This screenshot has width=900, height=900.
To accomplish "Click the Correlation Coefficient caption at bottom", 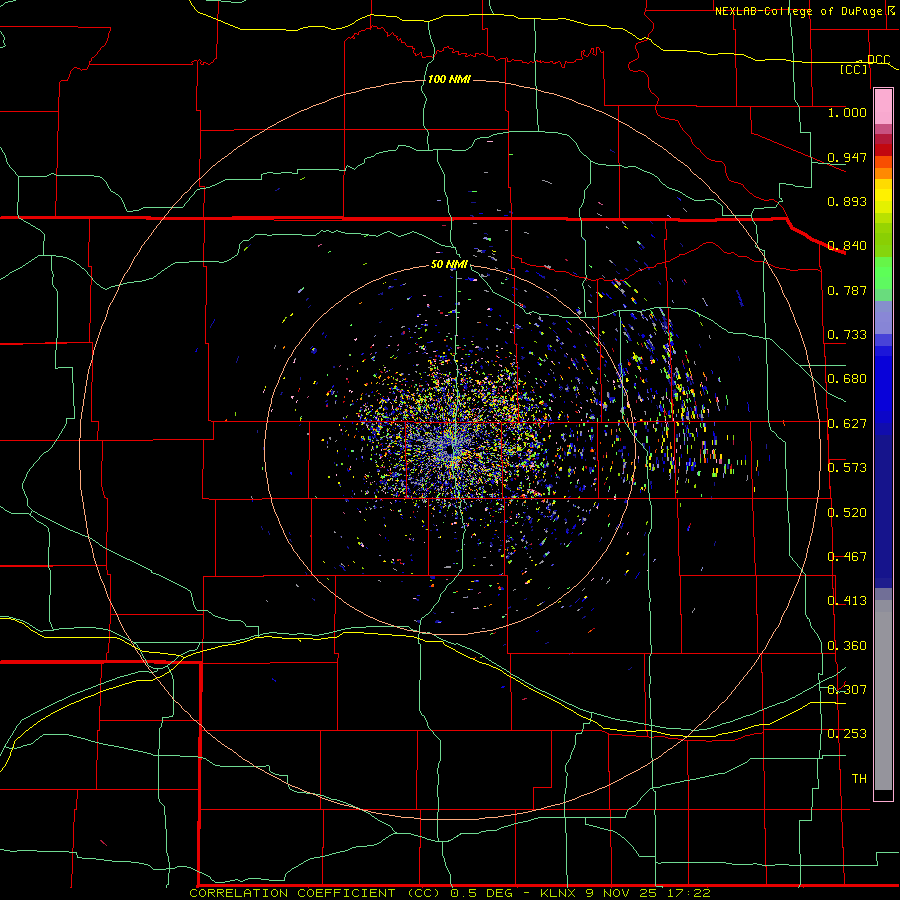I will pyautogui.click(x=450, y=893).
